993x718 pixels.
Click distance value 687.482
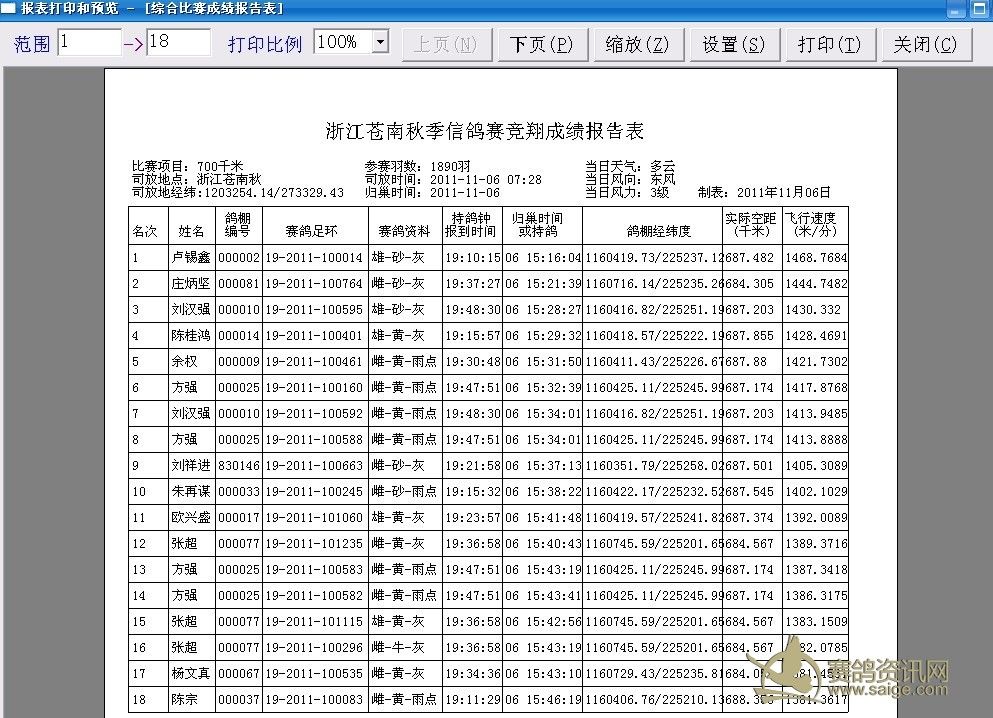click(x=749, y=258)
